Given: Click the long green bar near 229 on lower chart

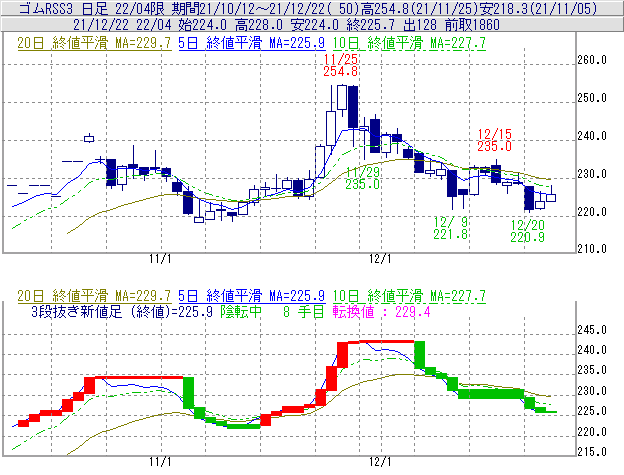Looking at the screenshot, I should tap(491, 394).
